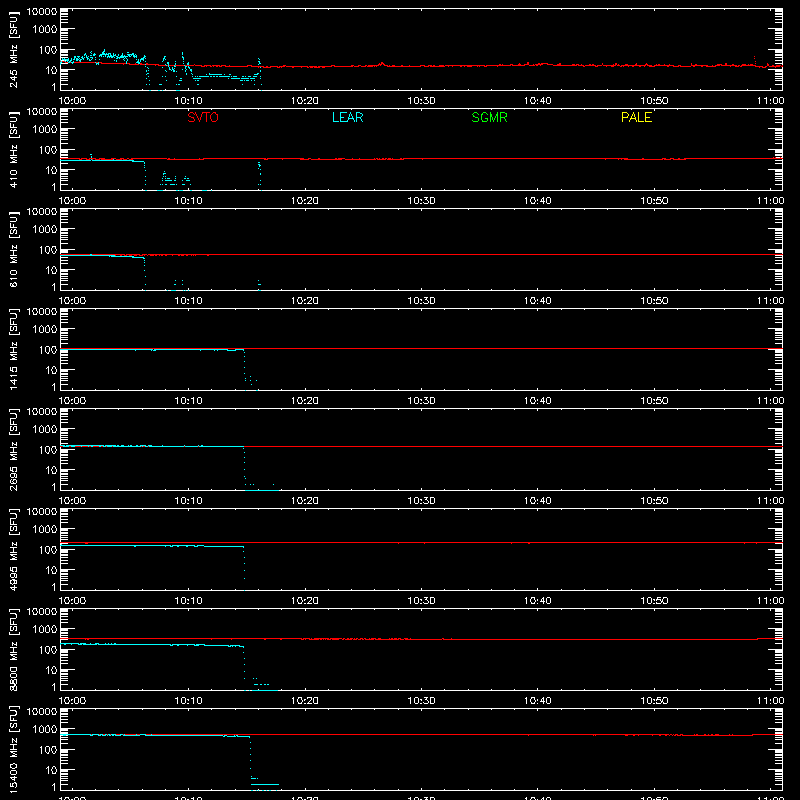Click the 10:50 time label of 610 MHz plot
The height and width of the screenshot is (800, 800).
[x=654, y=301]
